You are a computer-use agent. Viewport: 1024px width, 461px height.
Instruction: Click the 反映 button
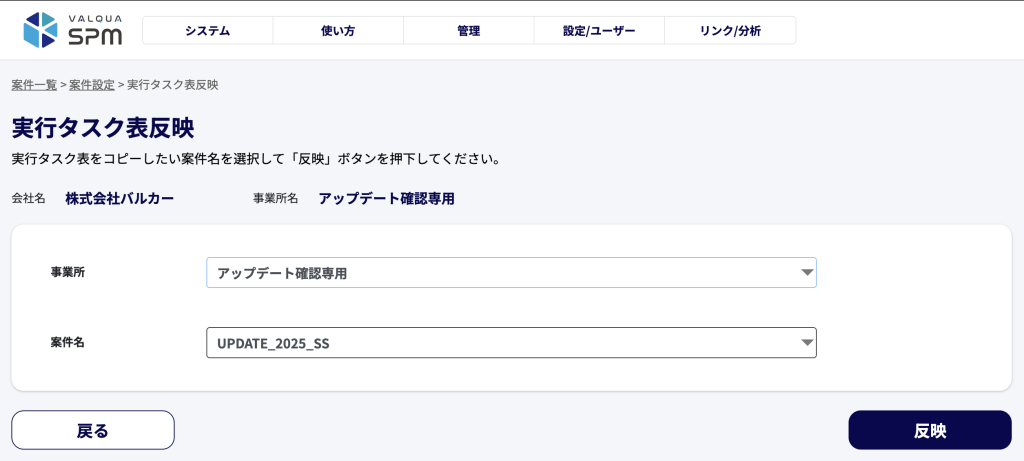(930, 430)
